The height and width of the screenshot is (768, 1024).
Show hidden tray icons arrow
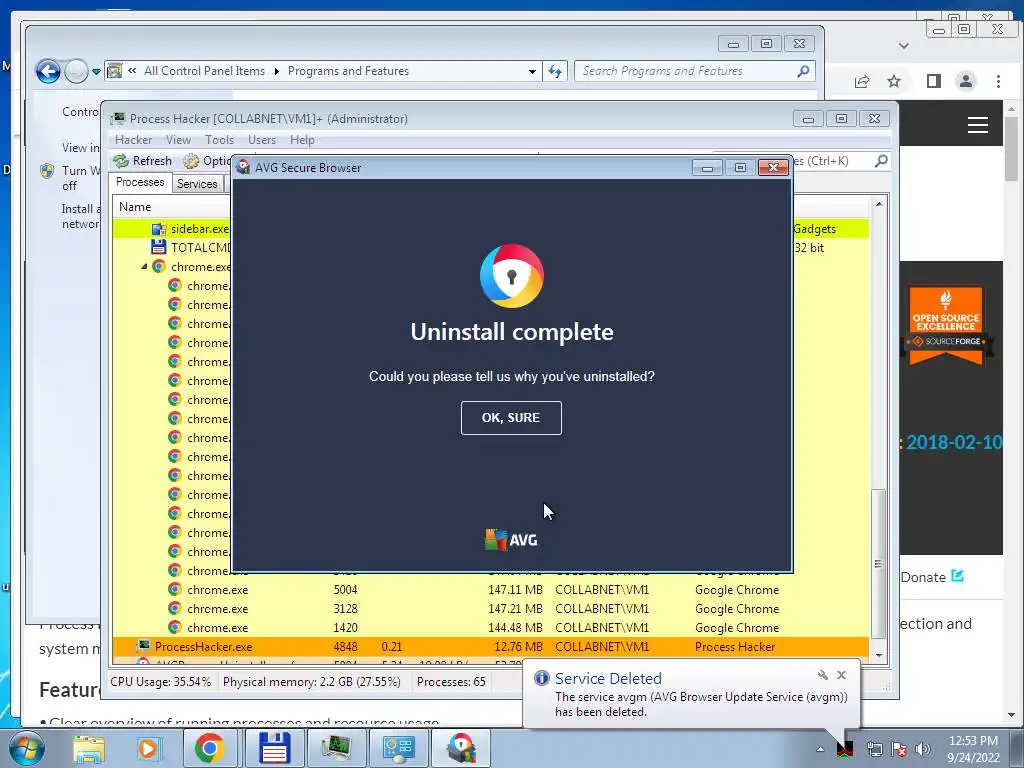click(820, 749)
